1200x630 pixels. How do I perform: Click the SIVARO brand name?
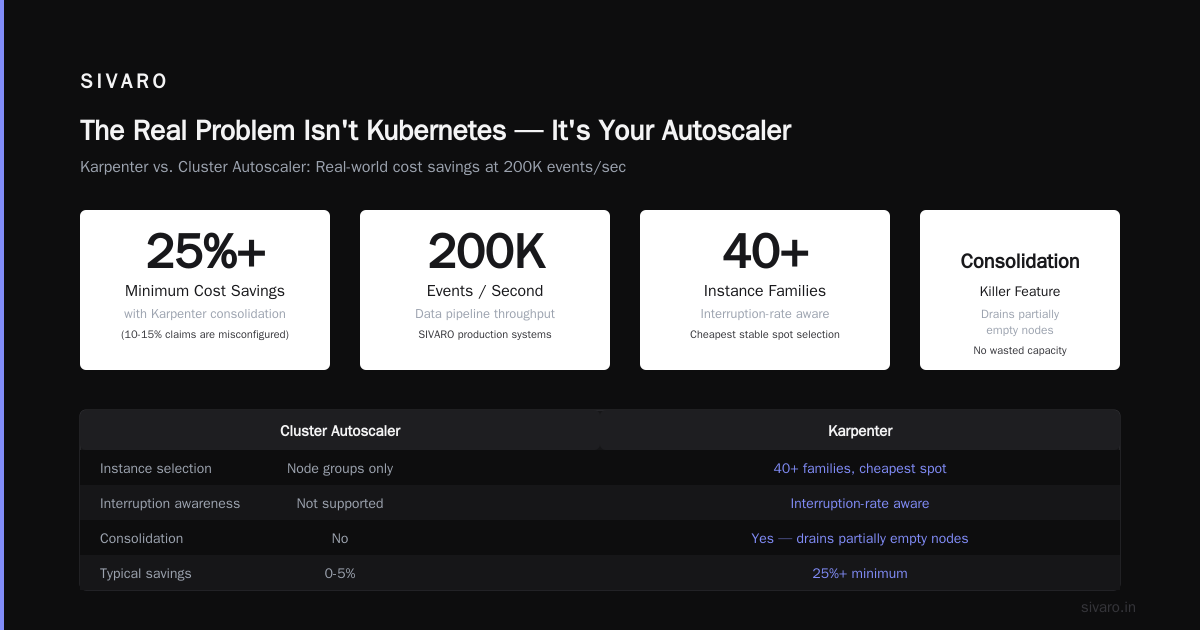click(x=124, y=82)
